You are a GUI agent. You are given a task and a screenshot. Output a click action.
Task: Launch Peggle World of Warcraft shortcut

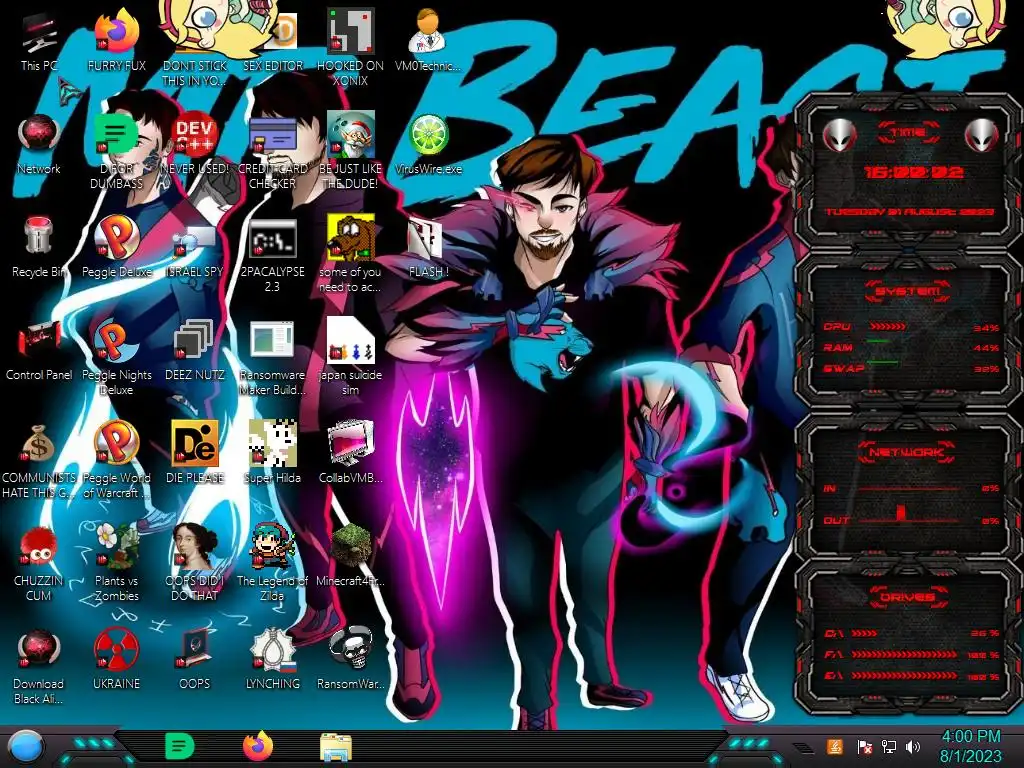(x=116, y=460)
